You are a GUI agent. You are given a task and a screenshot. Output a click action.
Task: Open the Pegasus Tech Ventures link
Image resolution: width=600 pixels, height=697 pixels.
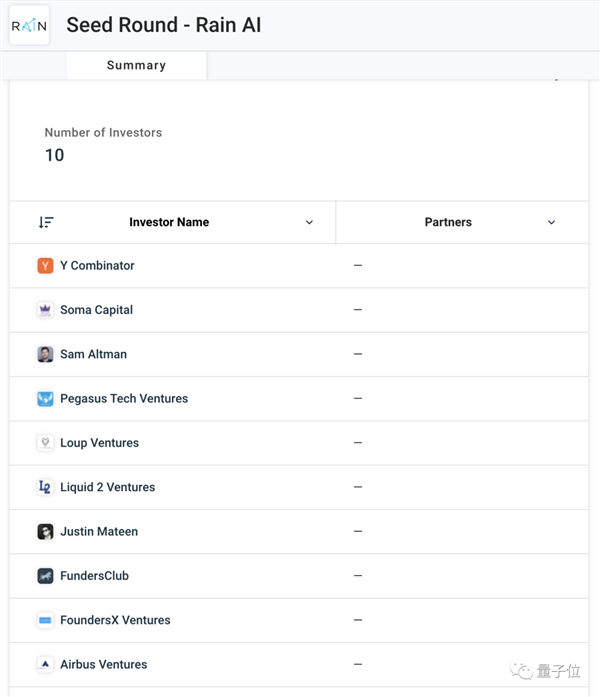124,399
